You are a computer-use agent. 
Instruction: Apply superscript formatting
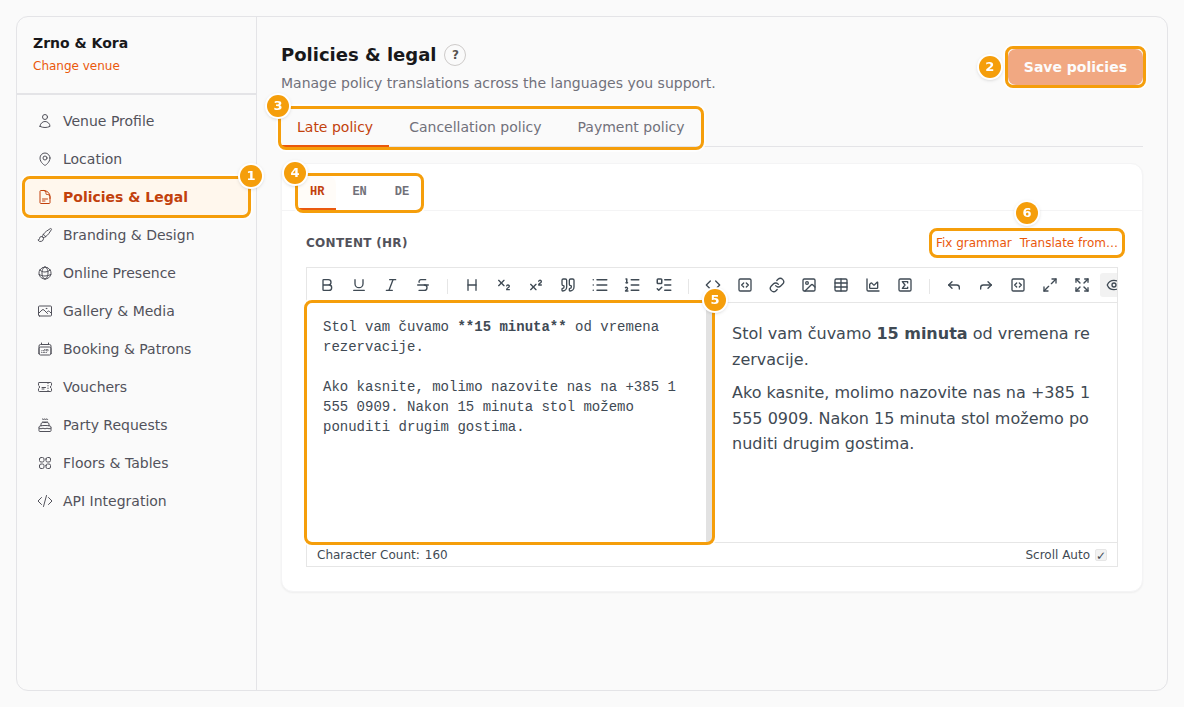(x=536, y=285)
